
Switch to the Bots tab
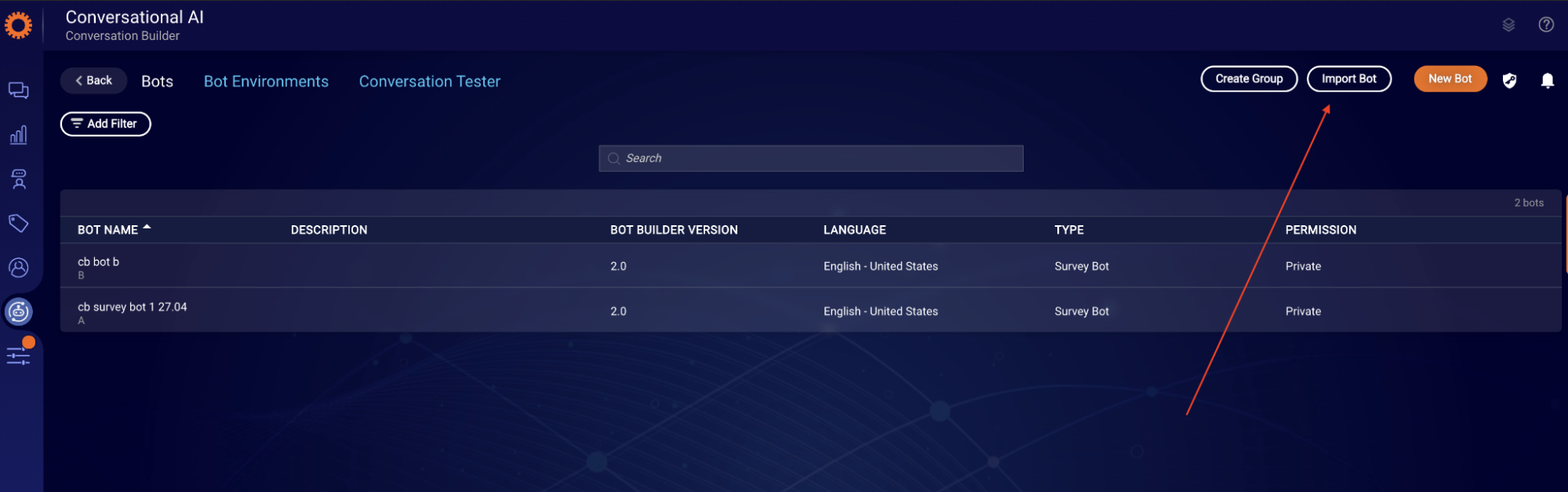157,82
